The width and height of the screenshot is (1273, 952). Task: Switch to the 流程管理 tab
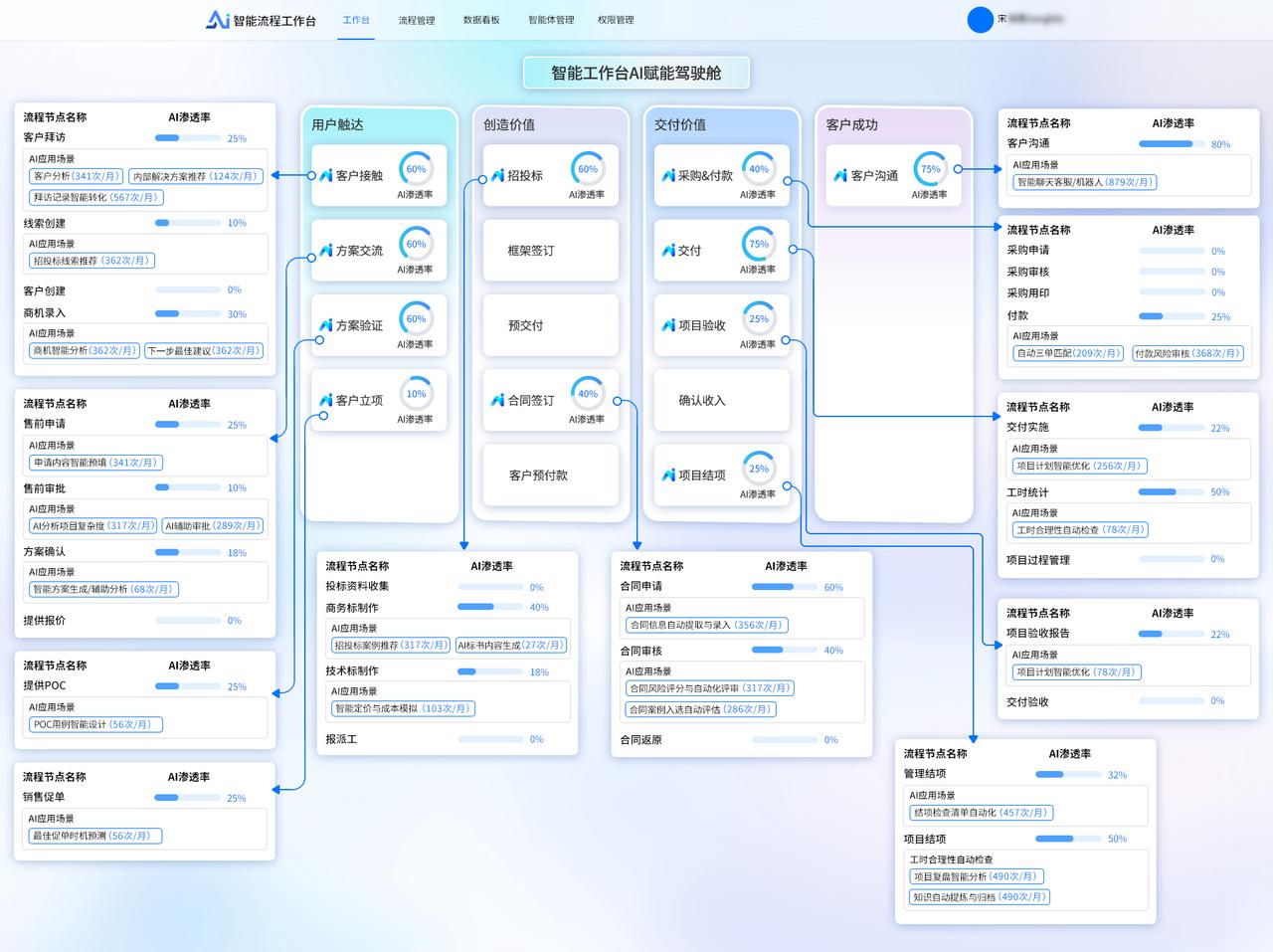[x=417, y=20]
